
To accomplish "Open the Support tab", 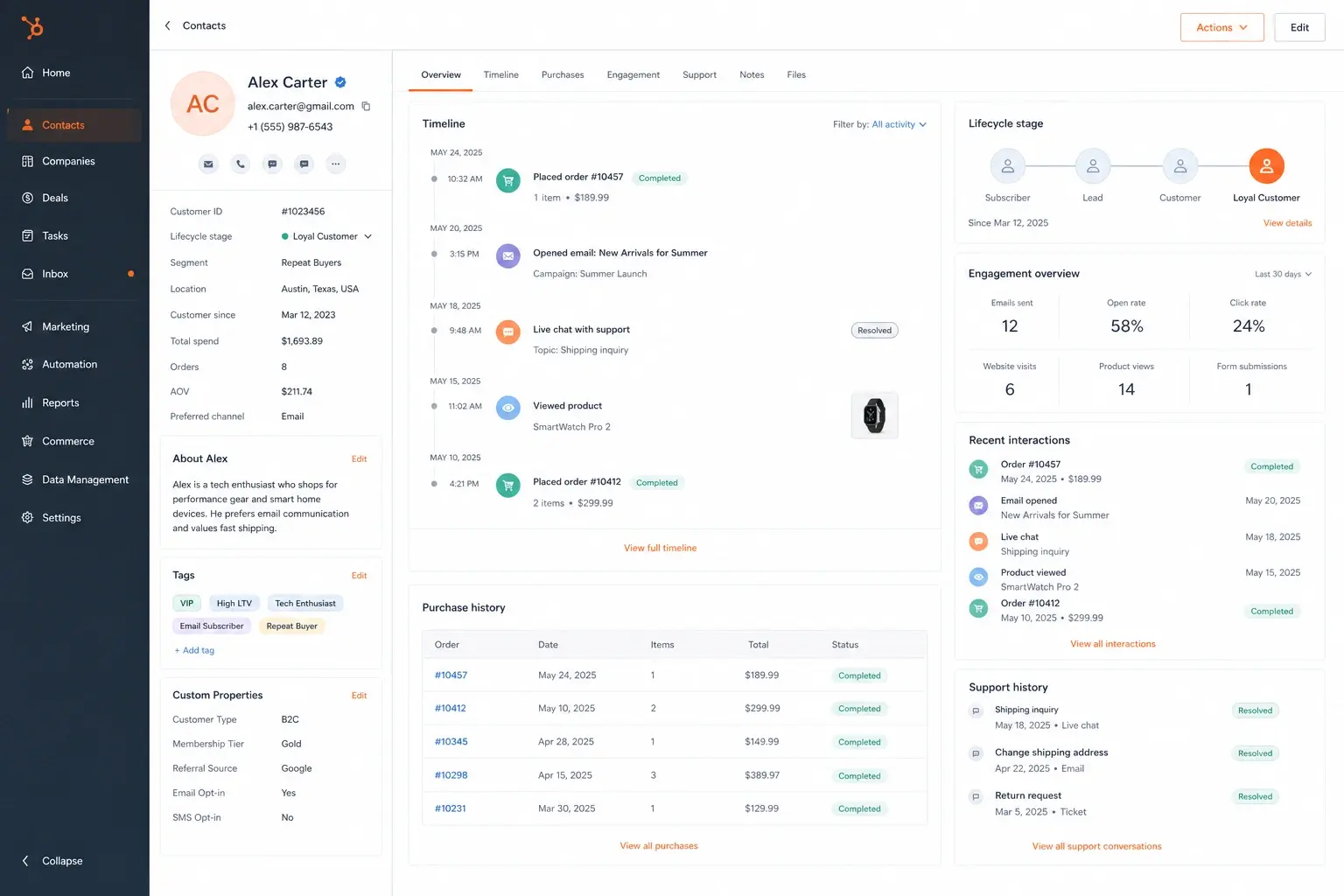I will 699,74.
